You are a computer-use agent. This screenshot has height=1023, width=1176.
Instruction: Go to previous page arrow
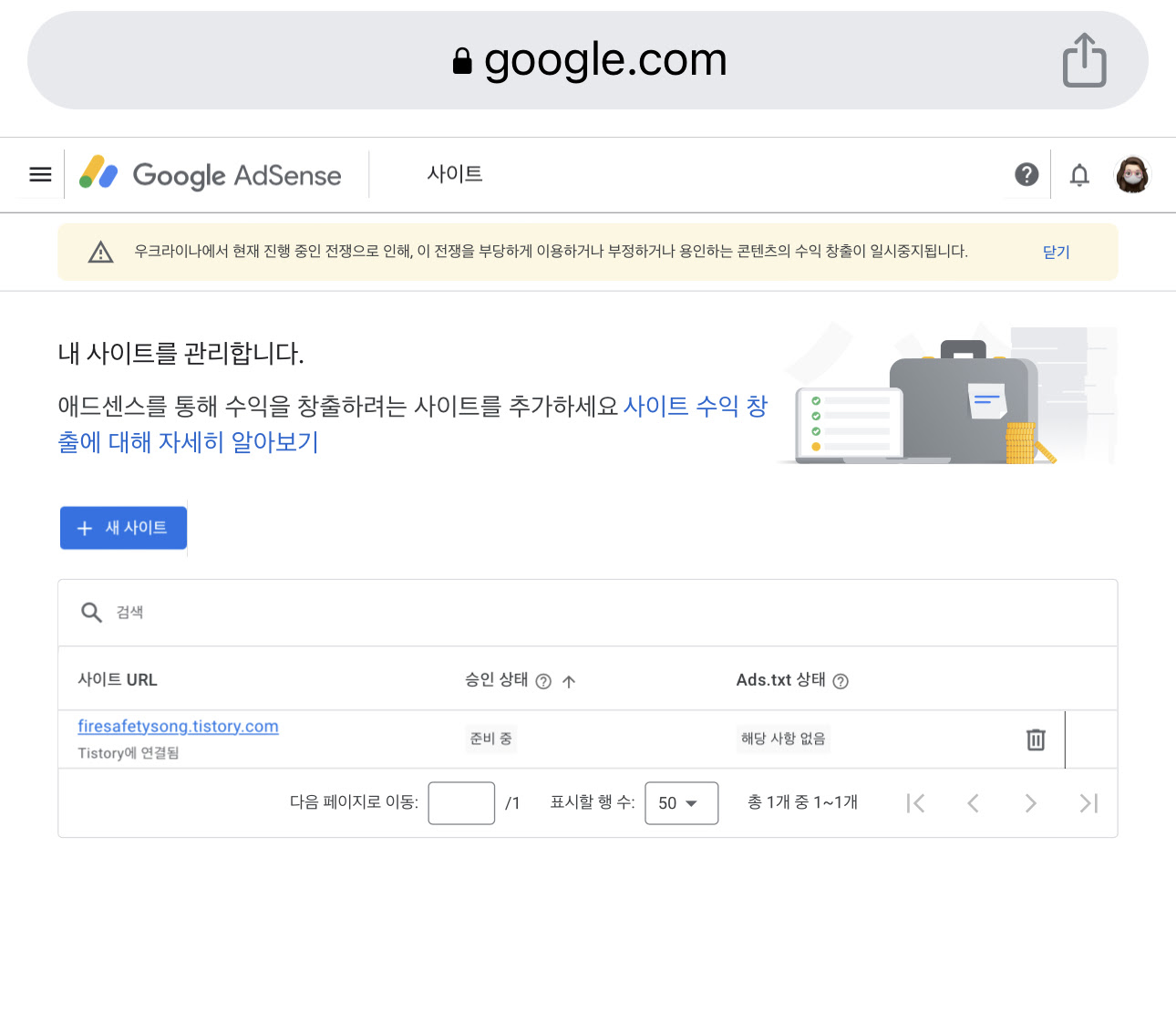(x=973, y=803)
